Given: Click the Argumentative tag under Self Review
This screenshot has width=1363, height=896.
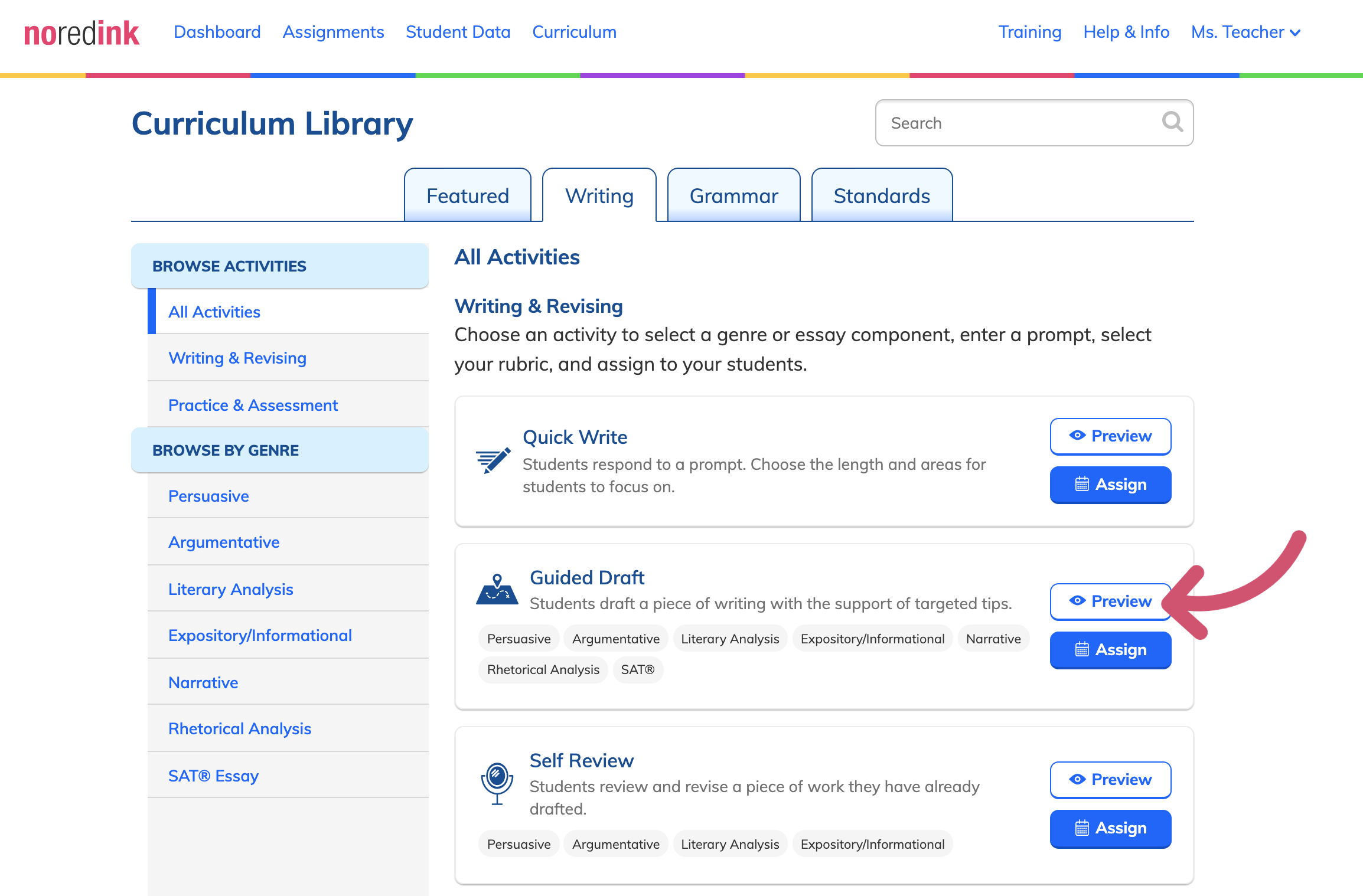Looking at the screenshot, I should (616, 844).
